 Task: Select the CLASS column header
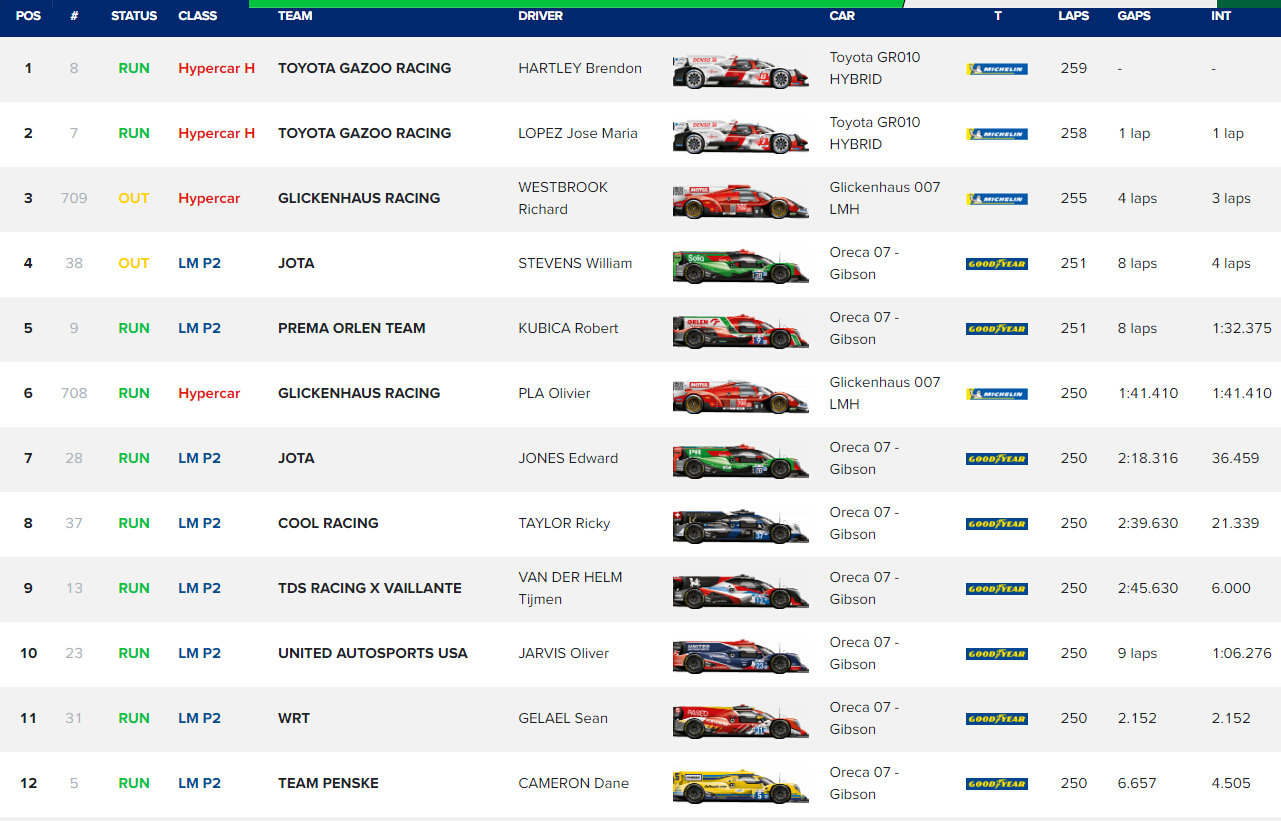click(198, 16)
